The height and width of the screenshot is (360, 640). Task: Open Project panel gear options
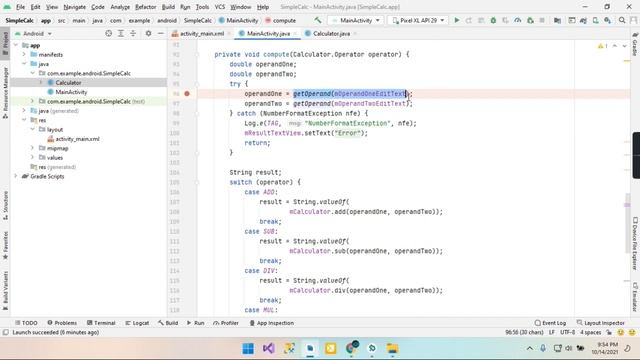pyautogui.click(x=149, y=33)
